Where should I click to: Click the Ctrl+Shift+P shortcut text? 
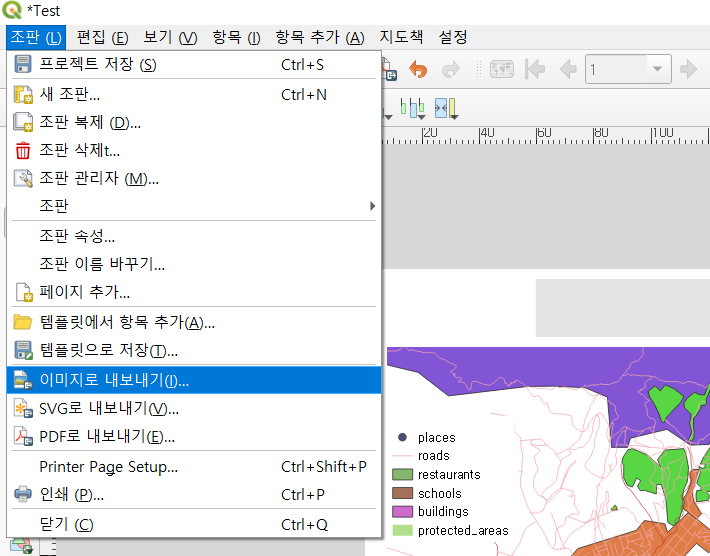click(324, 466)
